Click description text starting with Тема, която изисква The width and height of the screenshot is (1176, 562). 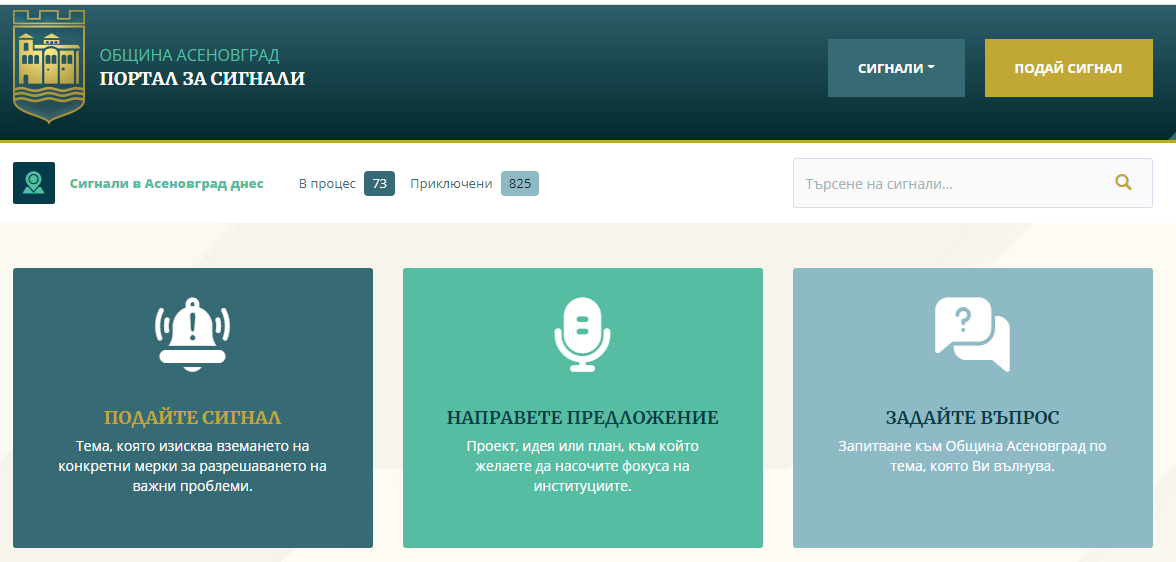pyautogui.click(x=192, y=466)
